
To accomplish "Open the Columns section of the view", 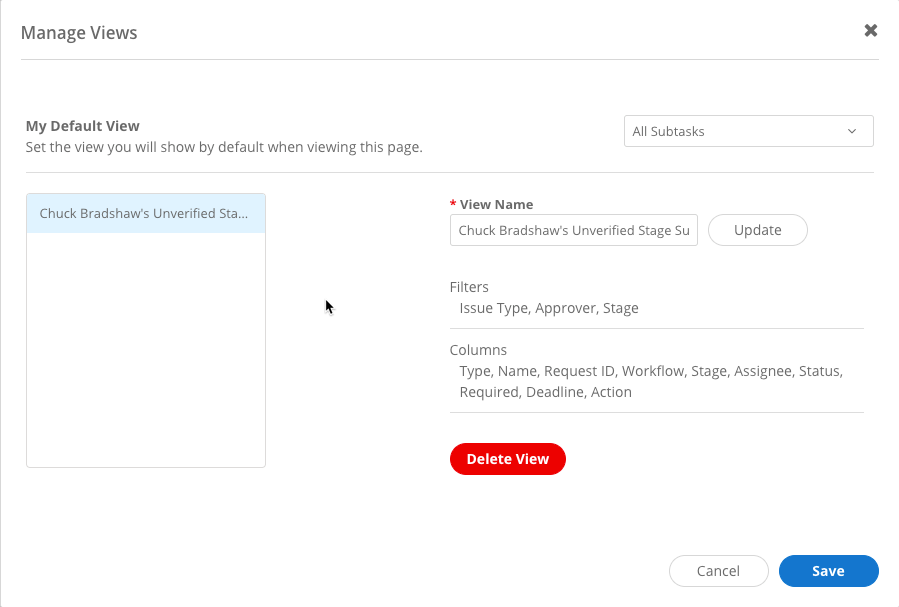I will click(478, 350).
